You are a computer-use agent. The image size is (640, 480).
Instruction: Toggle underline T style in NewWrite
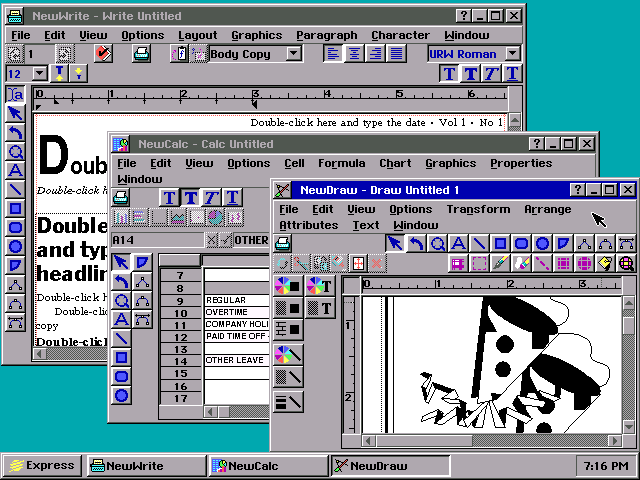pyautogui.click(x=512, y=74)
